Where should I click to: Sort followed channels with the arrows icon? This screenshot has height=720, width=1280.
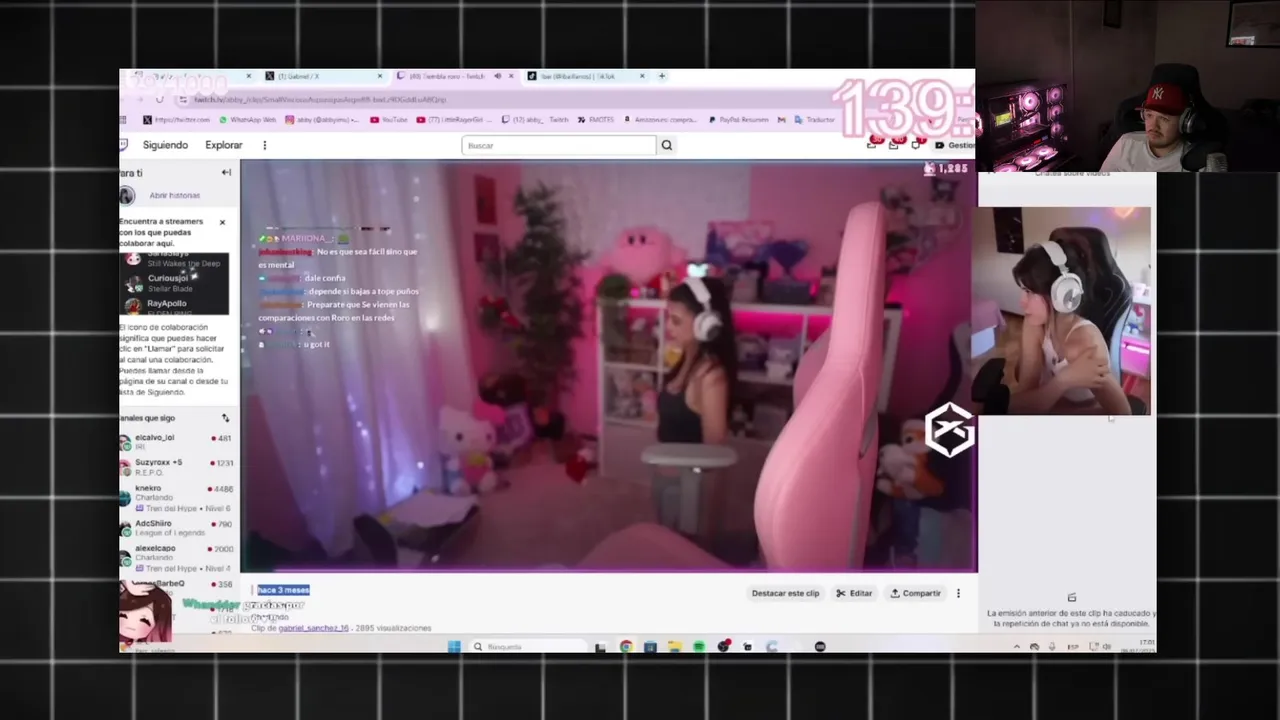[x=225, y=418]
